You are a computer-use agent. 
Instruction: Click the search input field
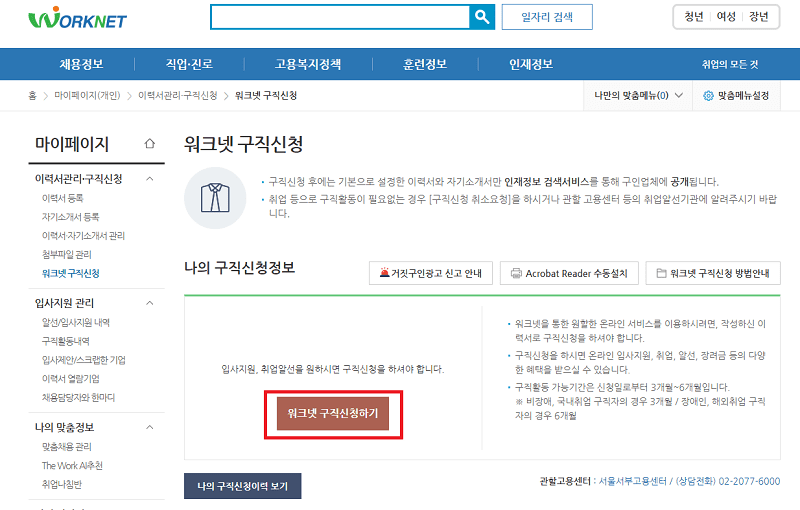coord(340,17)
